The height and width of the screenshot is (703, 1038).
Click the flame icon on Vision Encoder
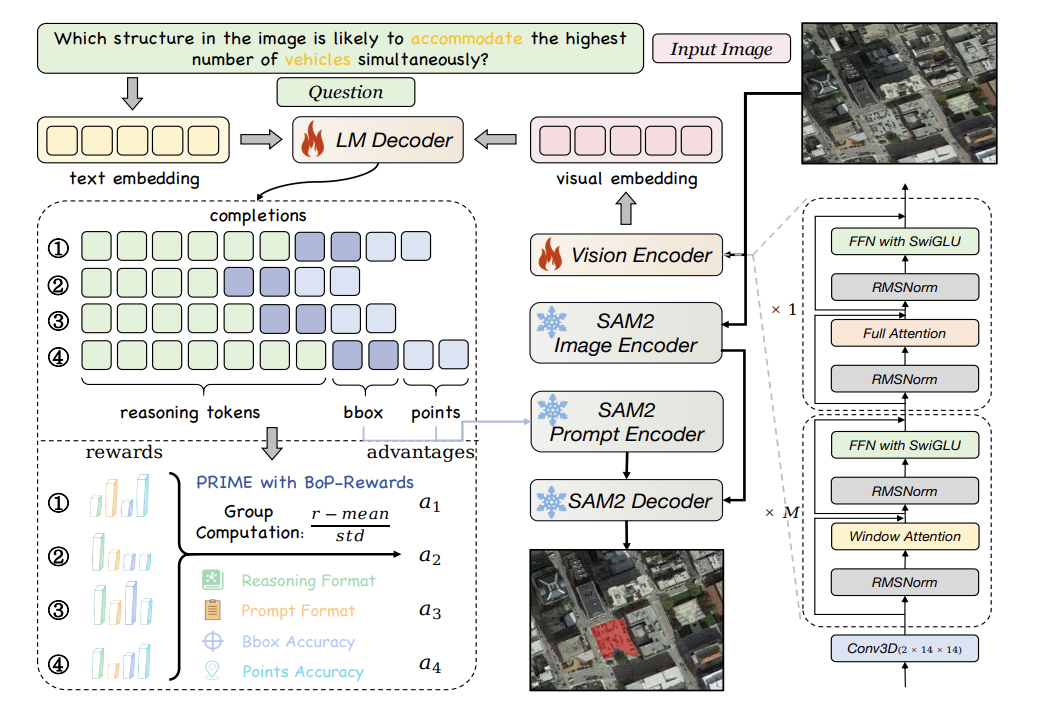pyautogui.click(x=549, y=255)
